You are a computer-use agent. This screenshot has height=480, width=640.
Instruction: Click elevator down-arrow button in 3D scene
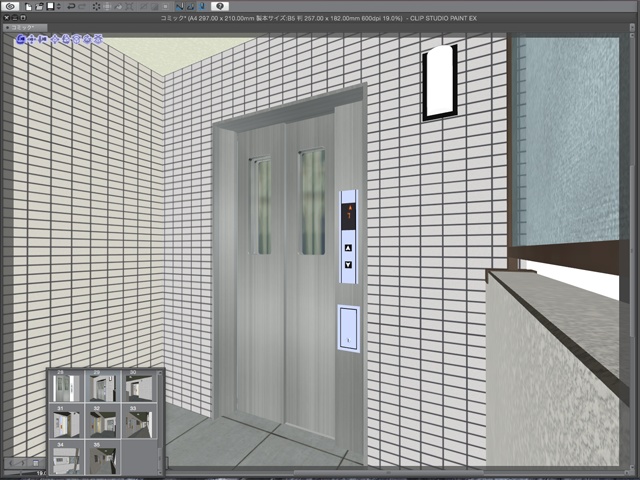pyautogui.click(x=348, y=264)
